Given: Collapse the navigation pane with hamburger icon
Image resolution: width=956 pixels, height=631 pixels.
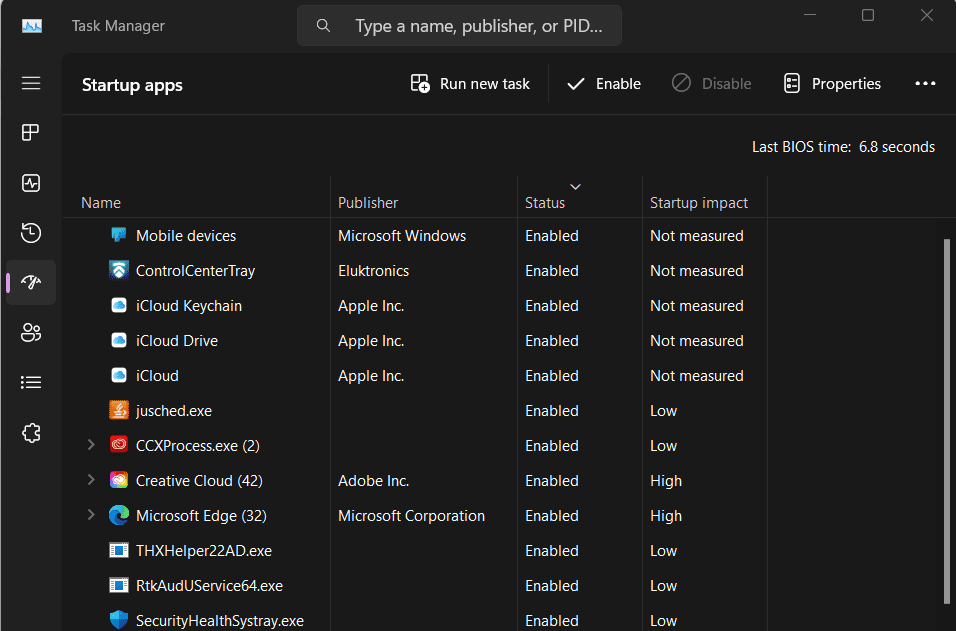Looking at the screenshot, I should click(x=30, y=84).
